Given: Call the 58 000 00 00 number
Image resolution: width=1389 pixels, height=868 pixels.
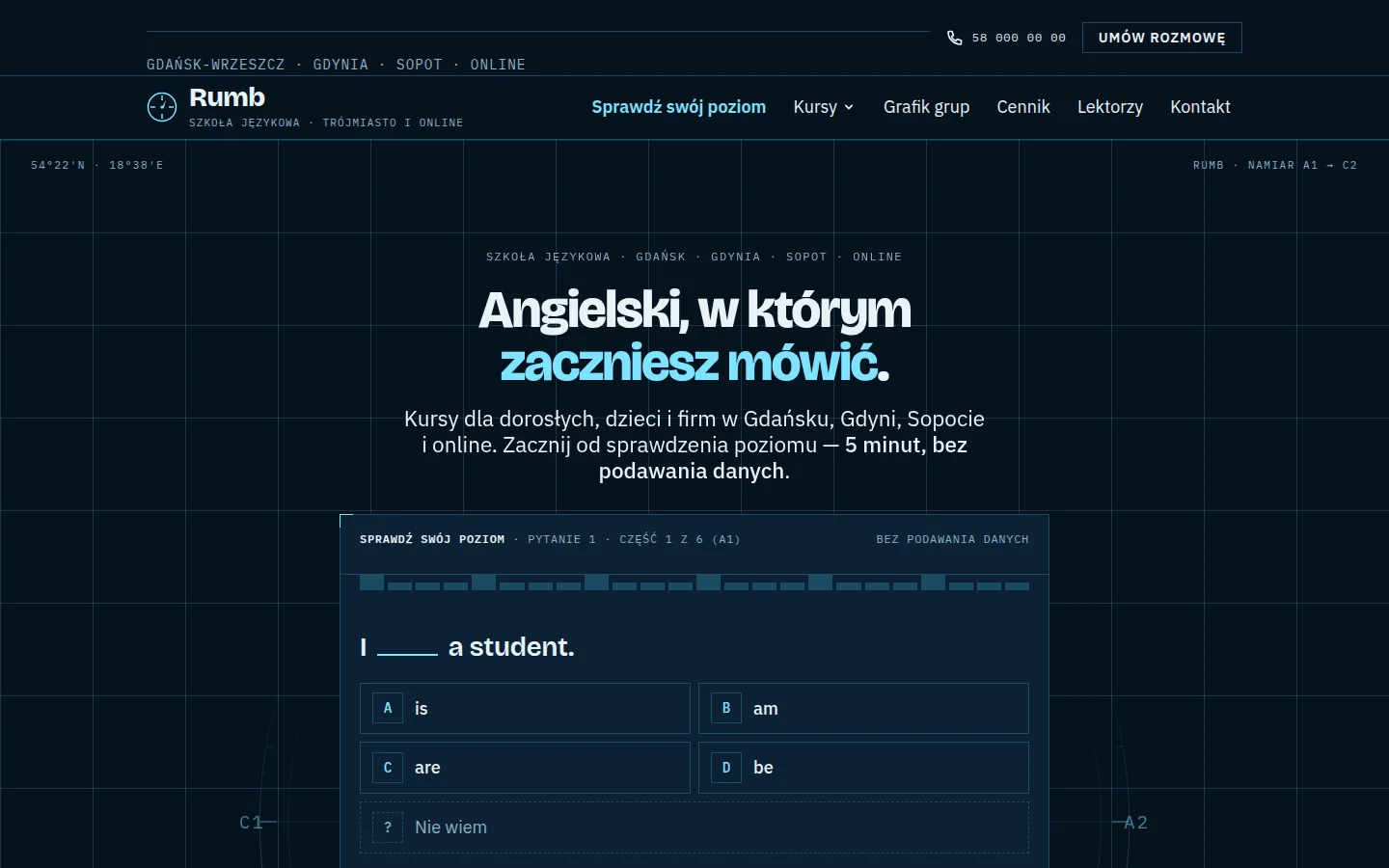Looking at the screenshot, I should [x=1019, y=38].
